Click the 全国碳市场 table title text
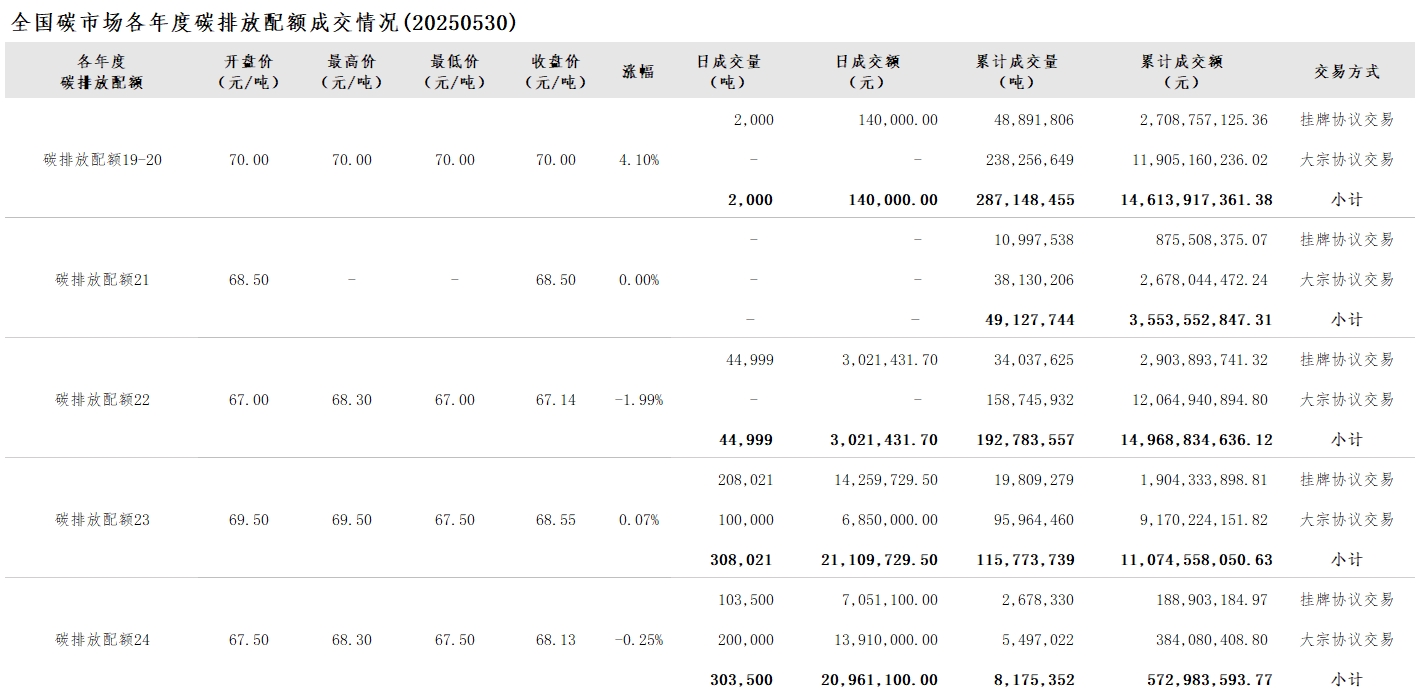The width and height of the screenshot is (1422, 699). click(x=264, y=22)
